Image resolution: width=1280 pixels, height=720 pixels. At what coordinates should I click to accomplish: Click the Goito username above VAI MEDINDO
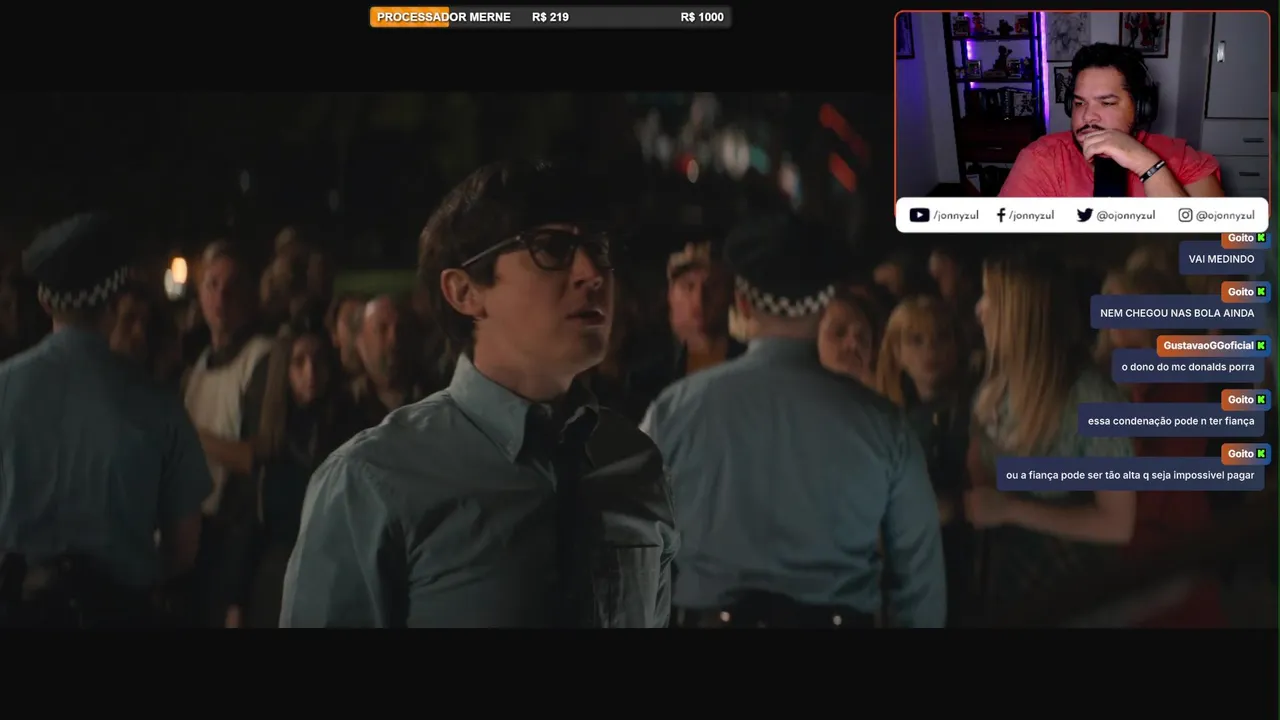pyautogui.click(x=1240, y=238)
